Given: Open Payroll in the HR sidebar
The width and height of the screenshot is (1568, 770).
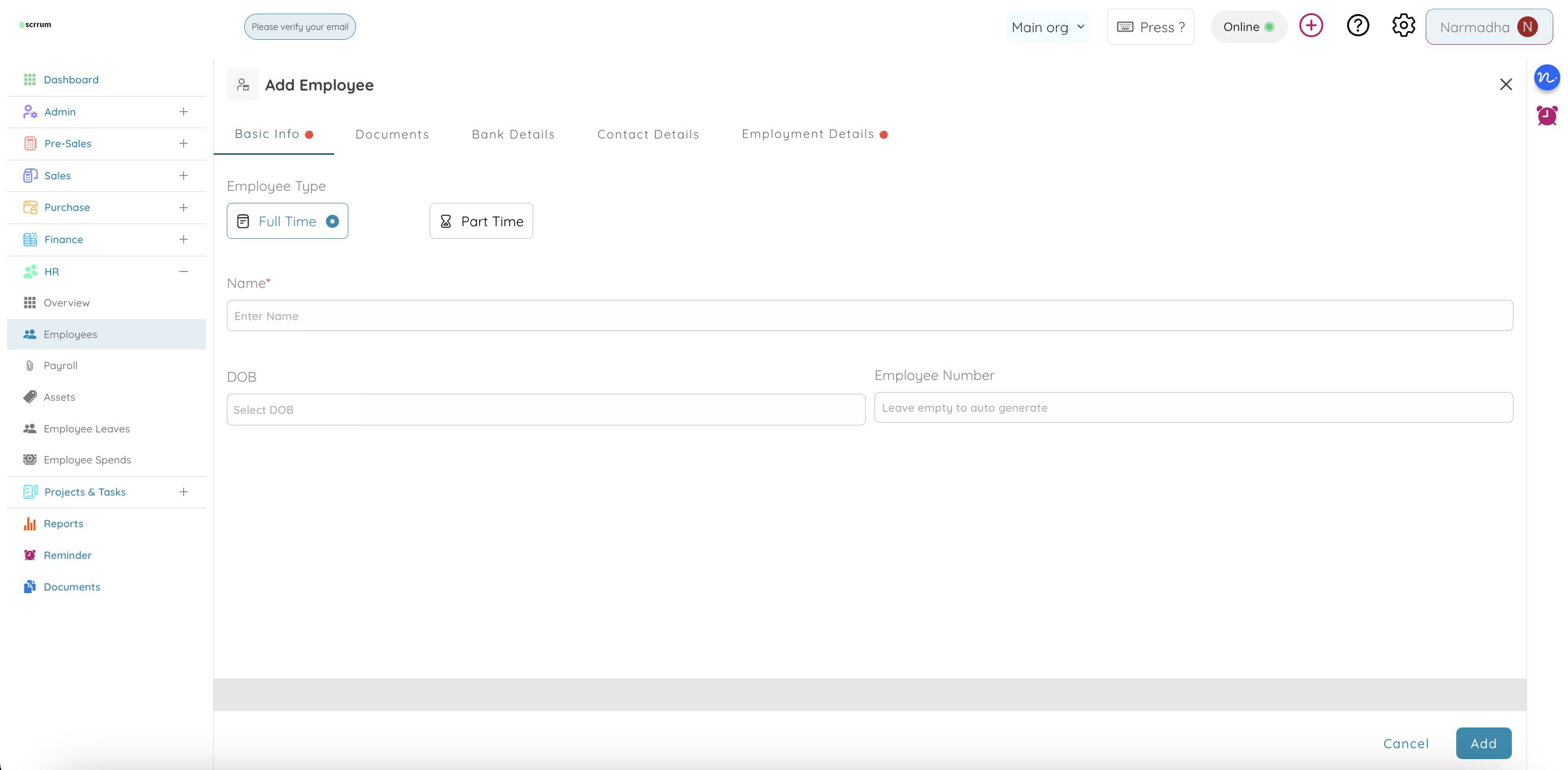Looking at the screenshot, I should pos(61,366).
